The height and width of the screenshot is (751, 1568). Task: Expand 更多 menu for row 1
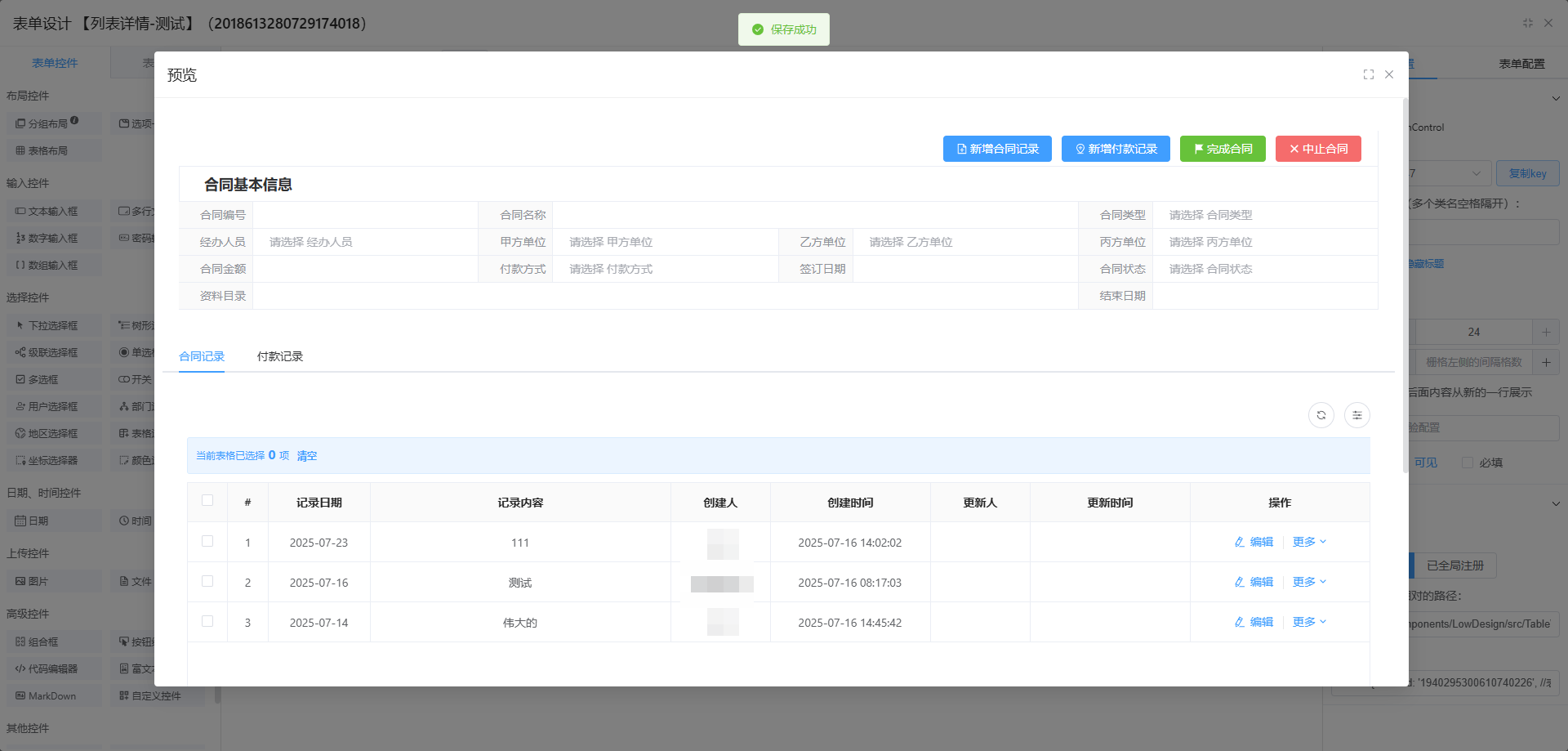tap(1309, 542)
